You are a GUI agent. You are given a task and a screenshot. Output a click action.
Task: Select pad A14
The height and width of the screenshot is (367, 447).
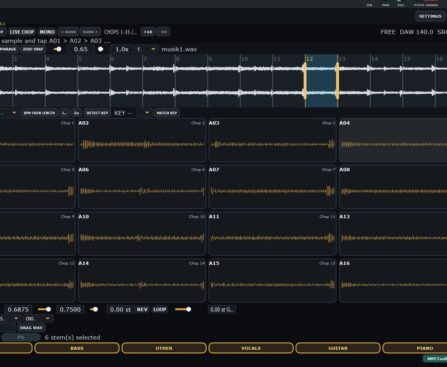(142, 281)
